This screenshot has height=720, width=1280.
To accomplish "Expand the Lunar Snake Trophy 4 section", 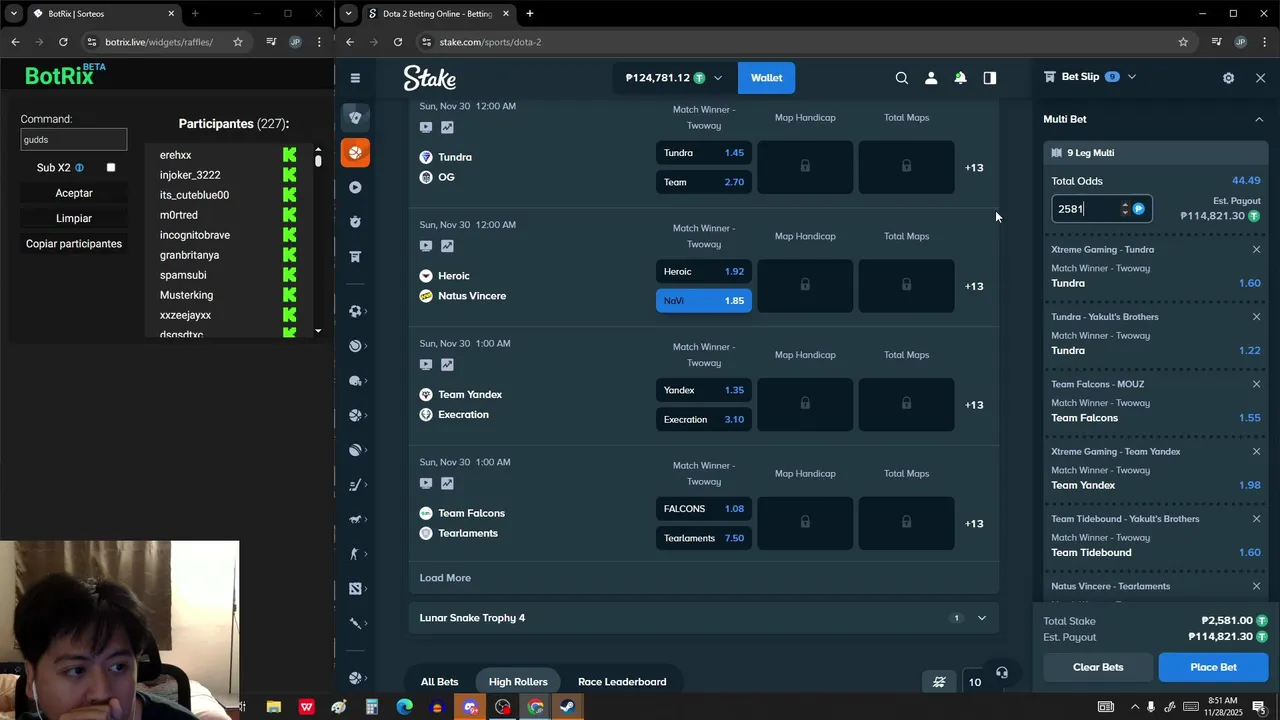I will tap(981, 618).
